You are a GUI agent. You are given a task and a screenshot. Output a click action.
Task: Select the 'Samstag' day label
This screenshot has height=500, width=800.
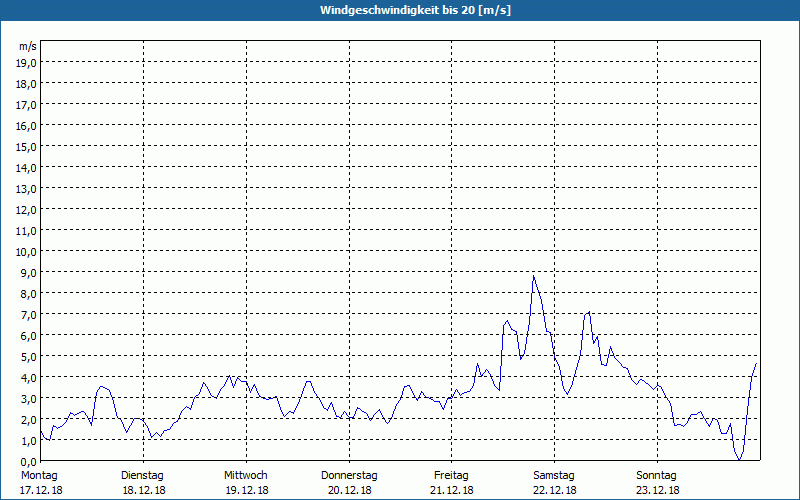point(554,476)
